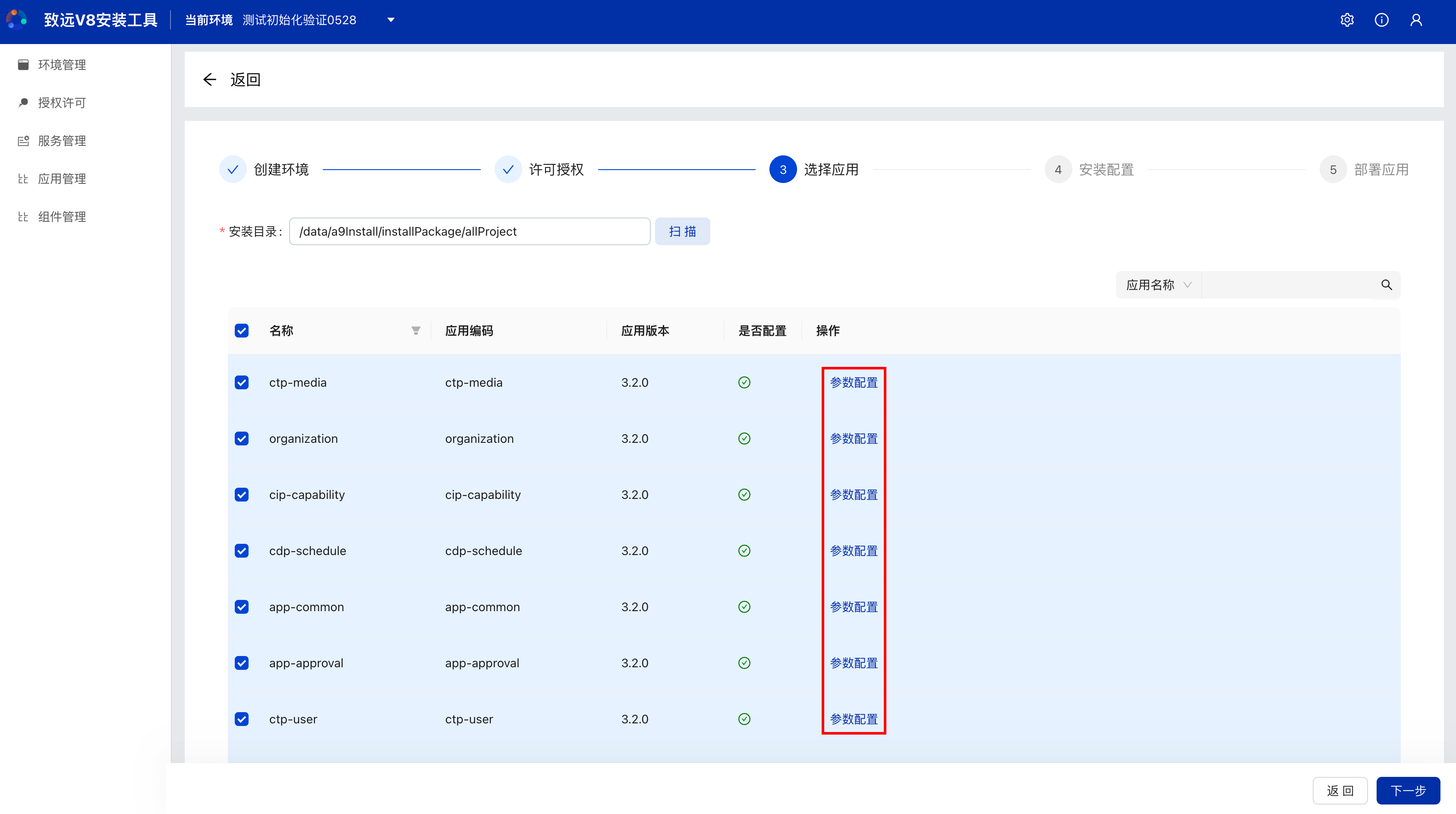Image resolution: width=1456 pixels, height=814 pixels.
Task: Click the bottom 返回 button
Action: [x=1339, y=790]
